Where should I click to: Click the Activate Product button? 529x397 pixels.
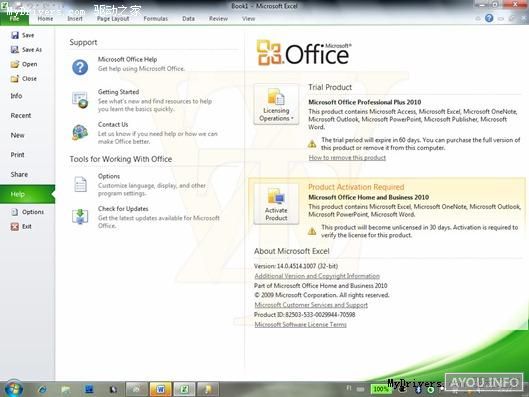[276, 204]
